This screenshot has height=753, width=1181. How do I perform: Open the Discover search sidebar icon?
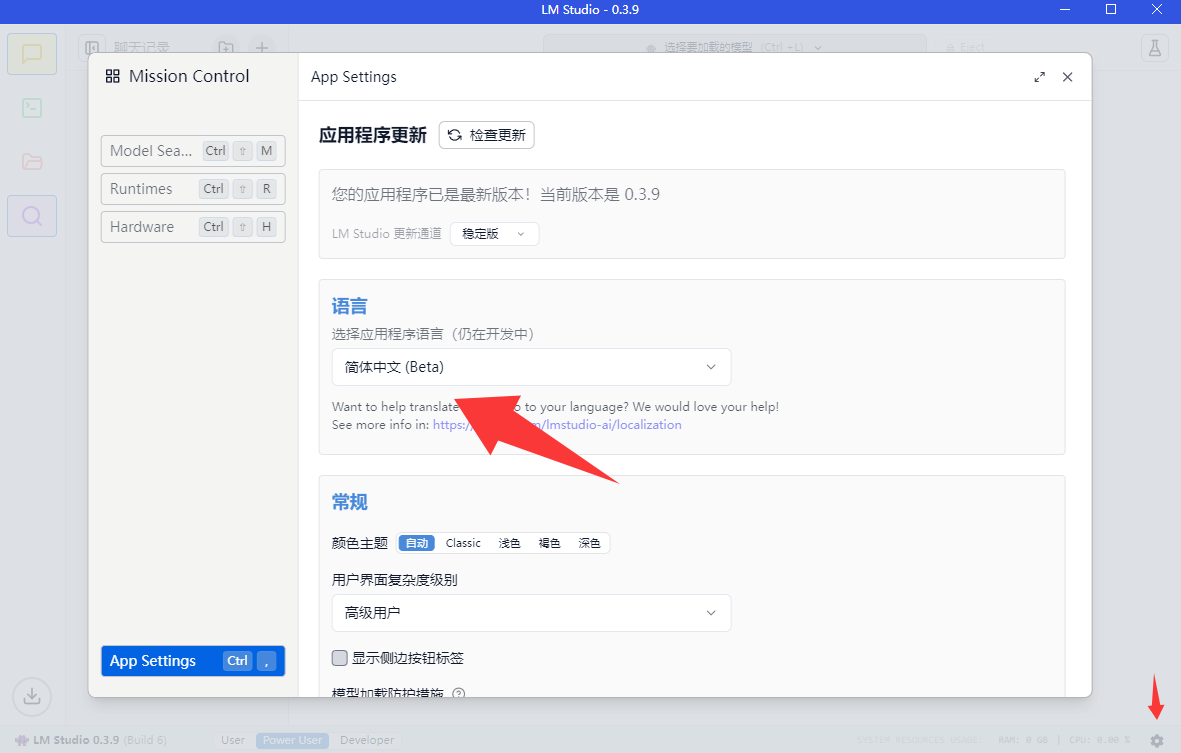pyautogui.click(x=32, y=216)
